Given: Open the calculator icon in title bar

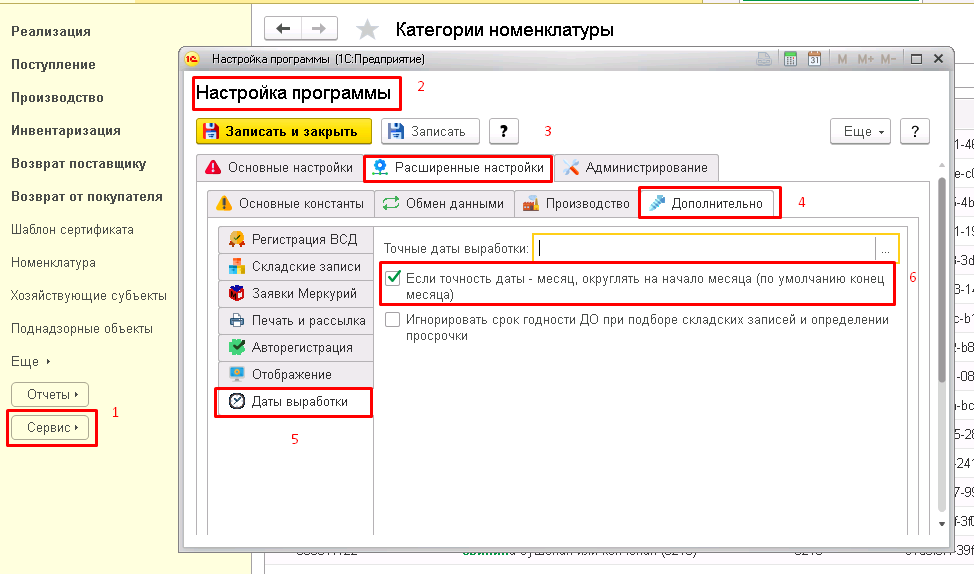Looking at the screenshot, I should tap(790, 59).
